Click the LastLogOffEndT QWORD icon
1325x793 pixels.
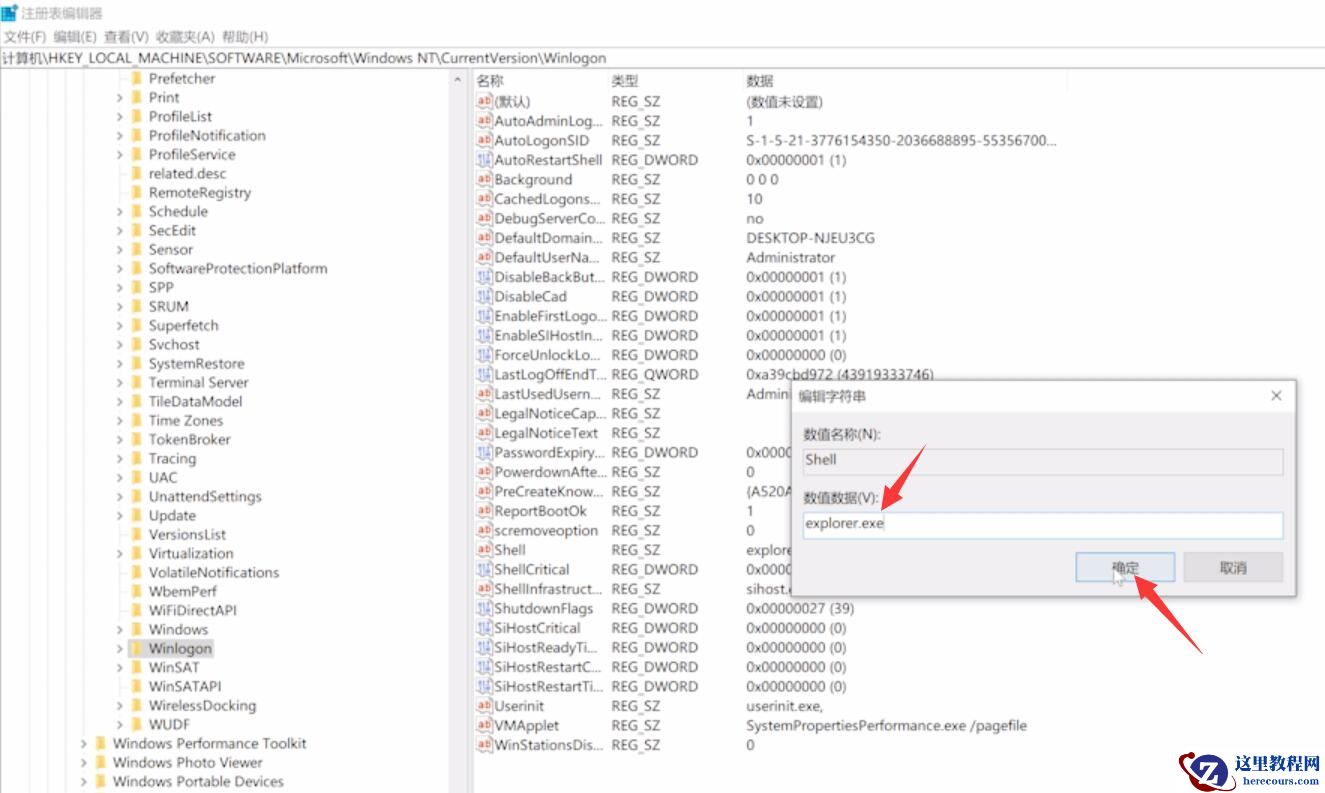click(484, 374)
